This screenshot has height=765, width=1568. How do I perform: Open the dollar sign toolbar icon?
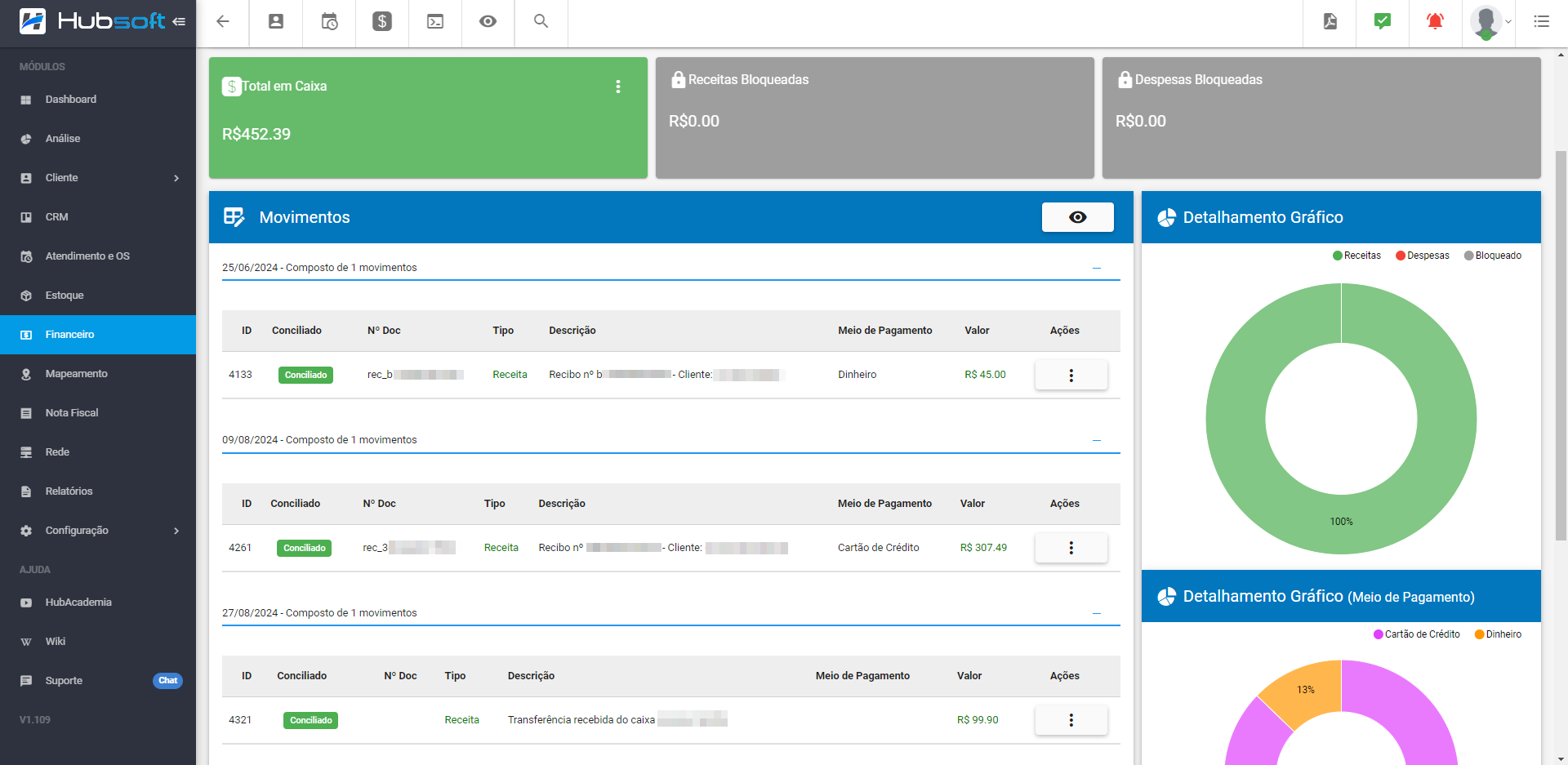[x=382, y=22]
